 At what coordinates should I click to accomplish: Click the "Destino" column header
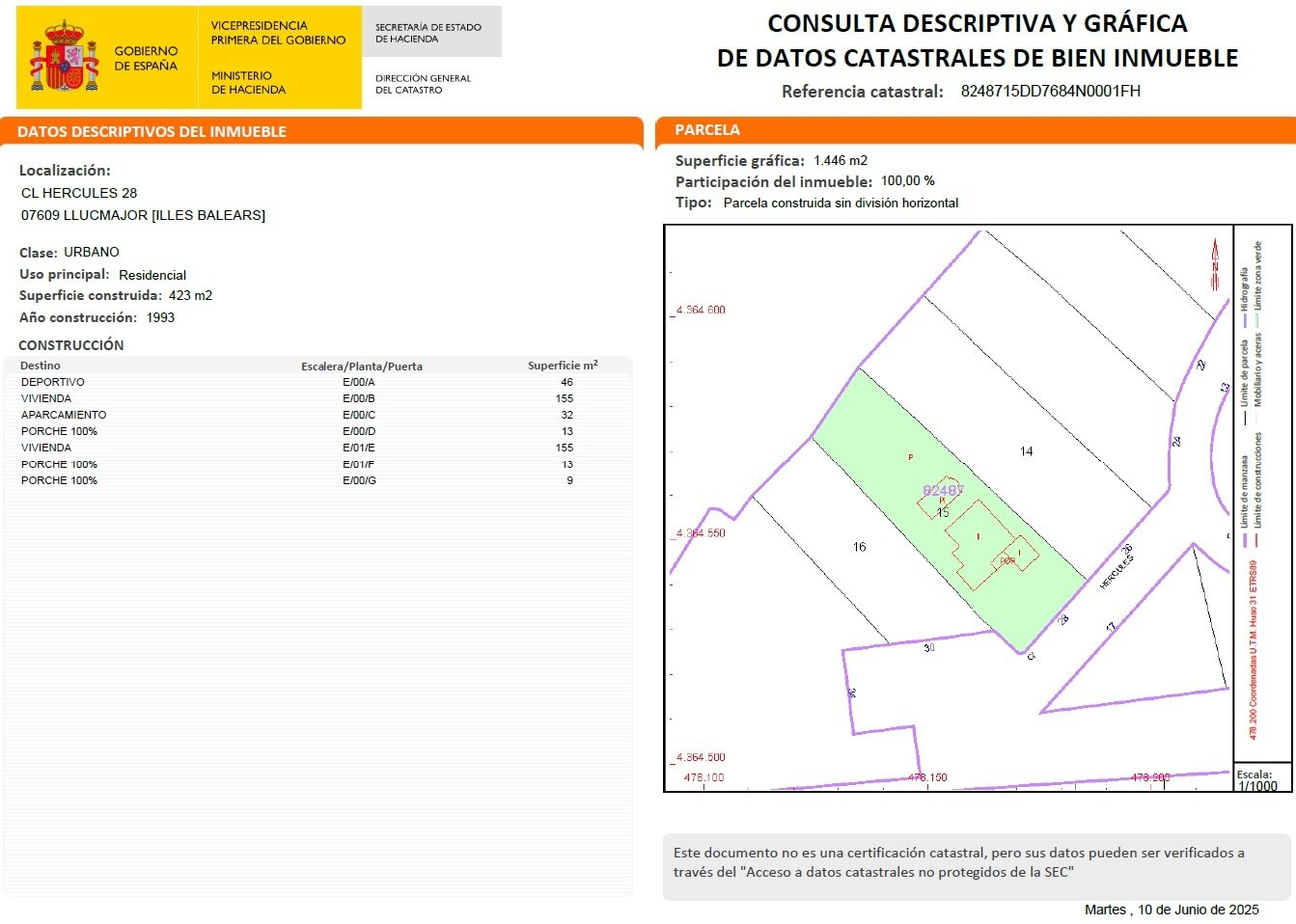[x=41, y=366]
